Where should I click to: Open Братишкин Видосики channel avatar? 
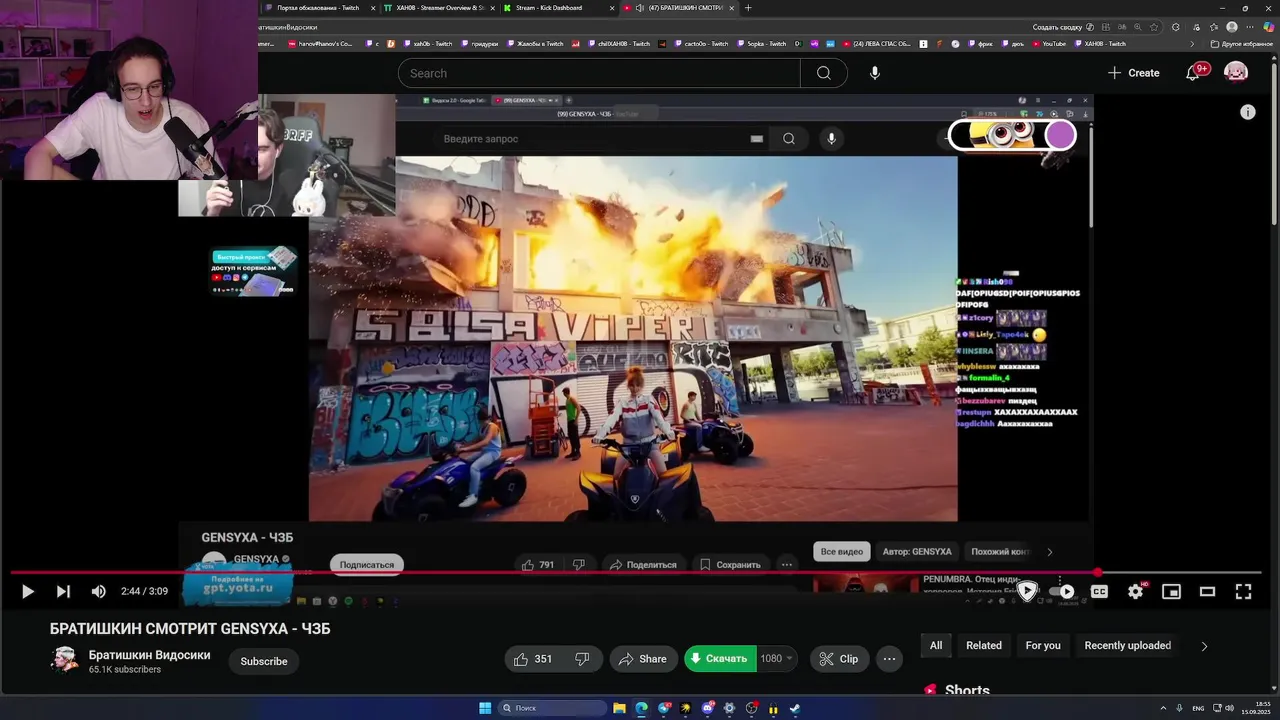[x=65, y=660]
